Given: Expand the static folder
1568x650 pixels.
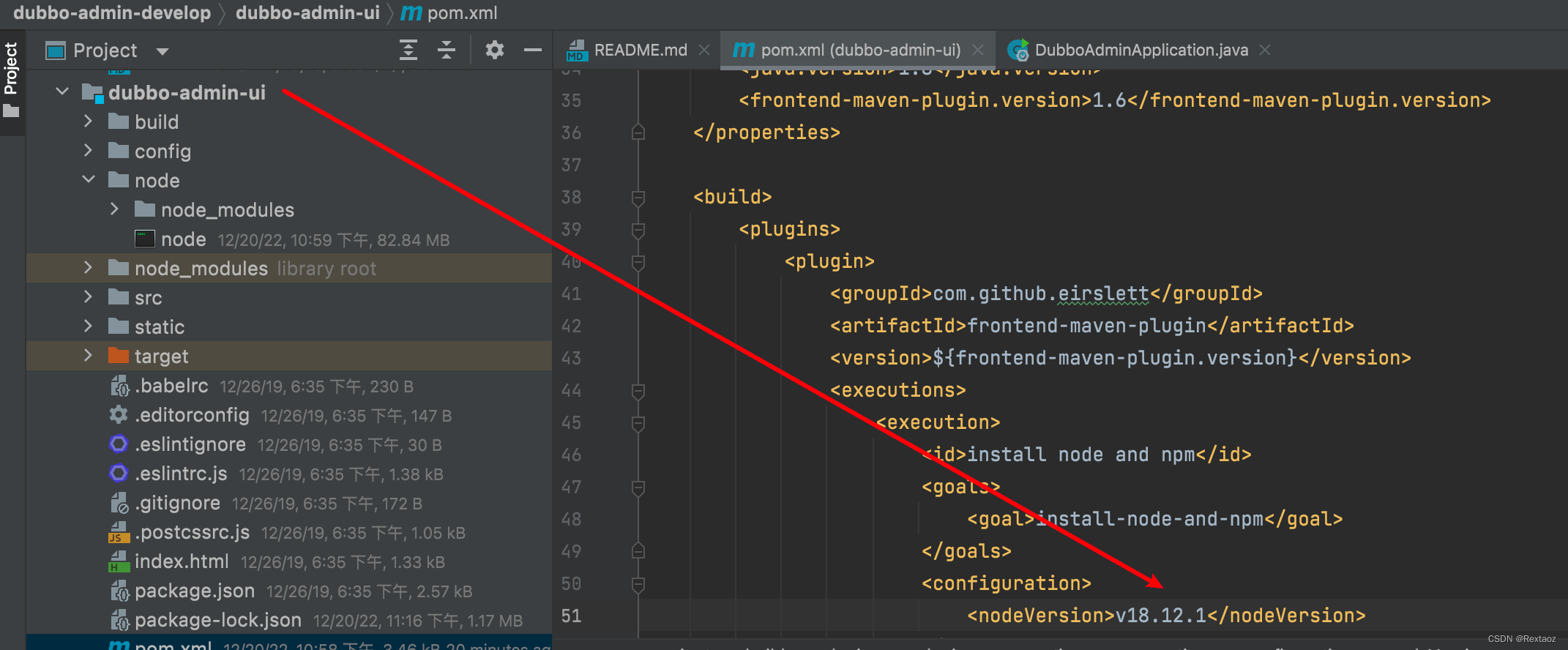Looking at the screenshot, I should [88, 326].
